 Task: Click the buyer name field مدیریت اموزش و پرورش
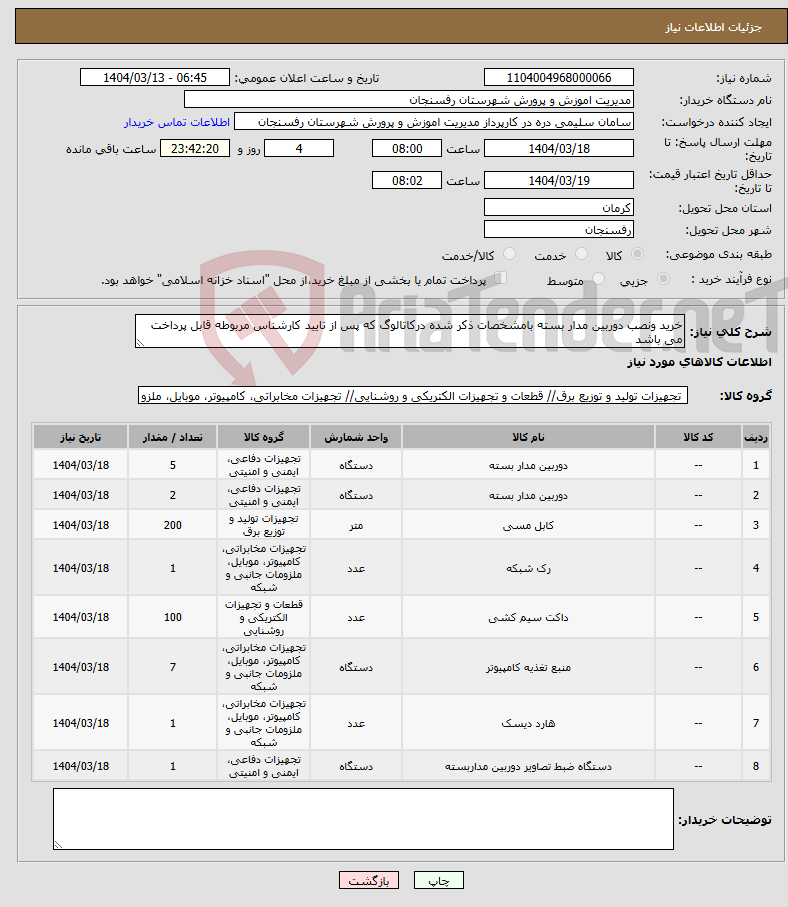coord(408,99)
